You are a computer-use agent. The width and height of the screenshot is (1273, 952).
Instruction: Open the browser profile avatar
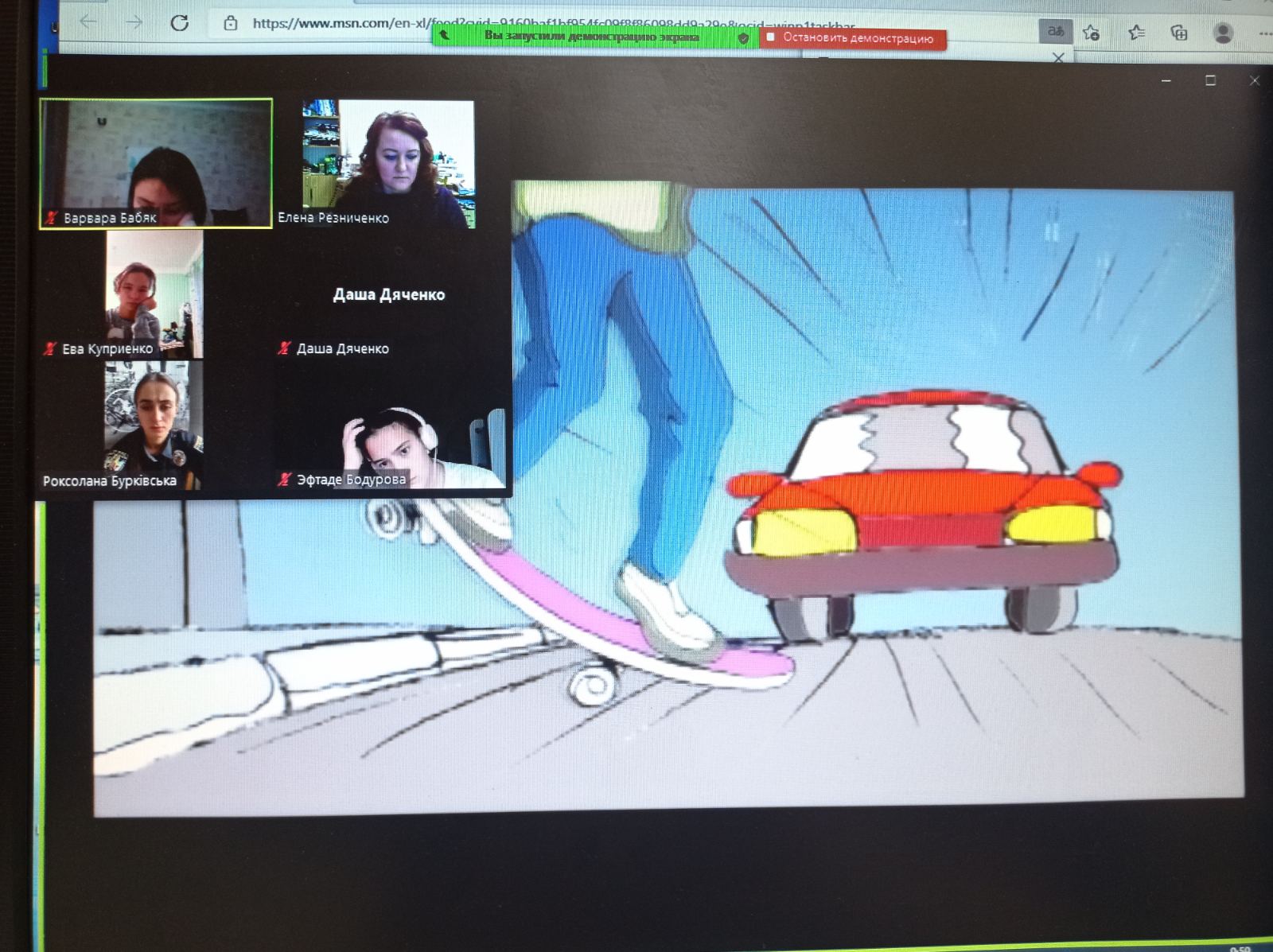click(x=1223, y=33)
